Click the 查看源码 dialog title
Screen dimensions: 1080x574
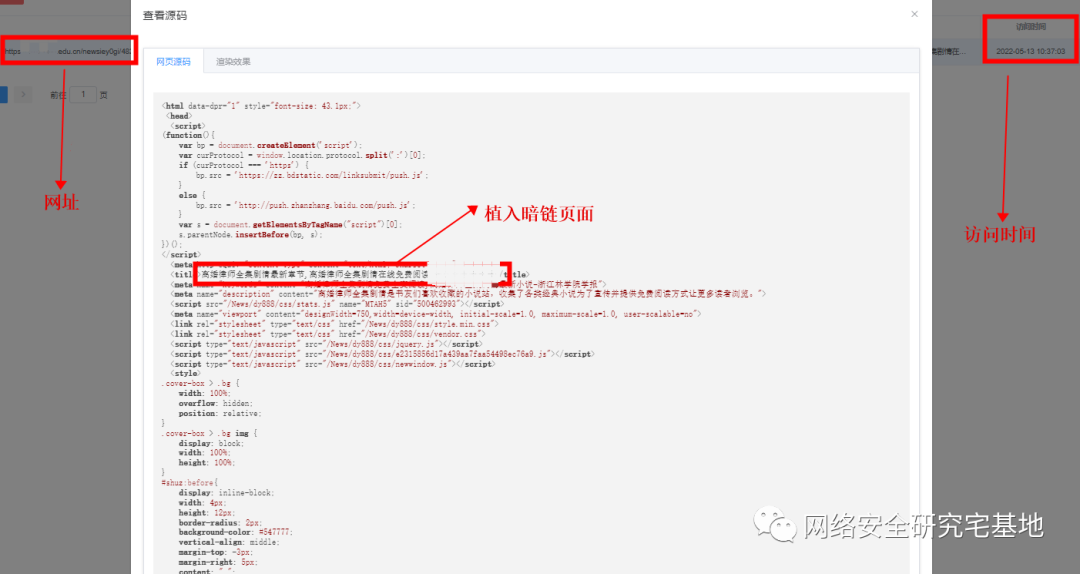164,15
